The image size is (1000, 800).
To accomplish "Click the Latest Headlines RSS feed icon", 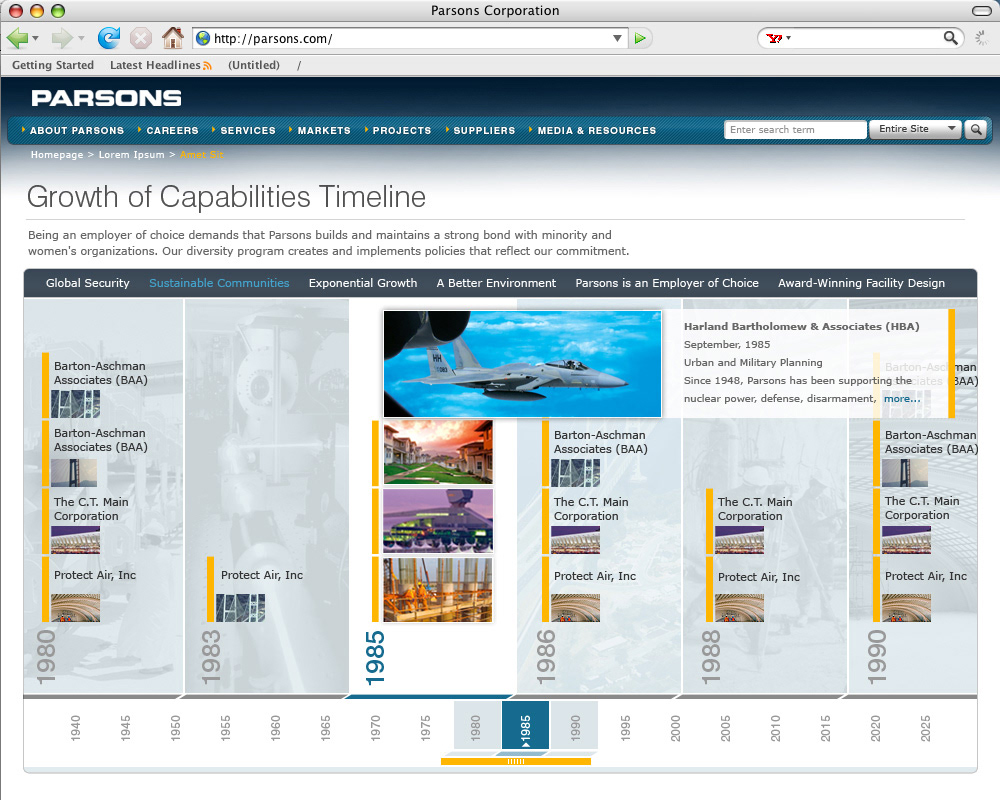I will click(207, 66).
